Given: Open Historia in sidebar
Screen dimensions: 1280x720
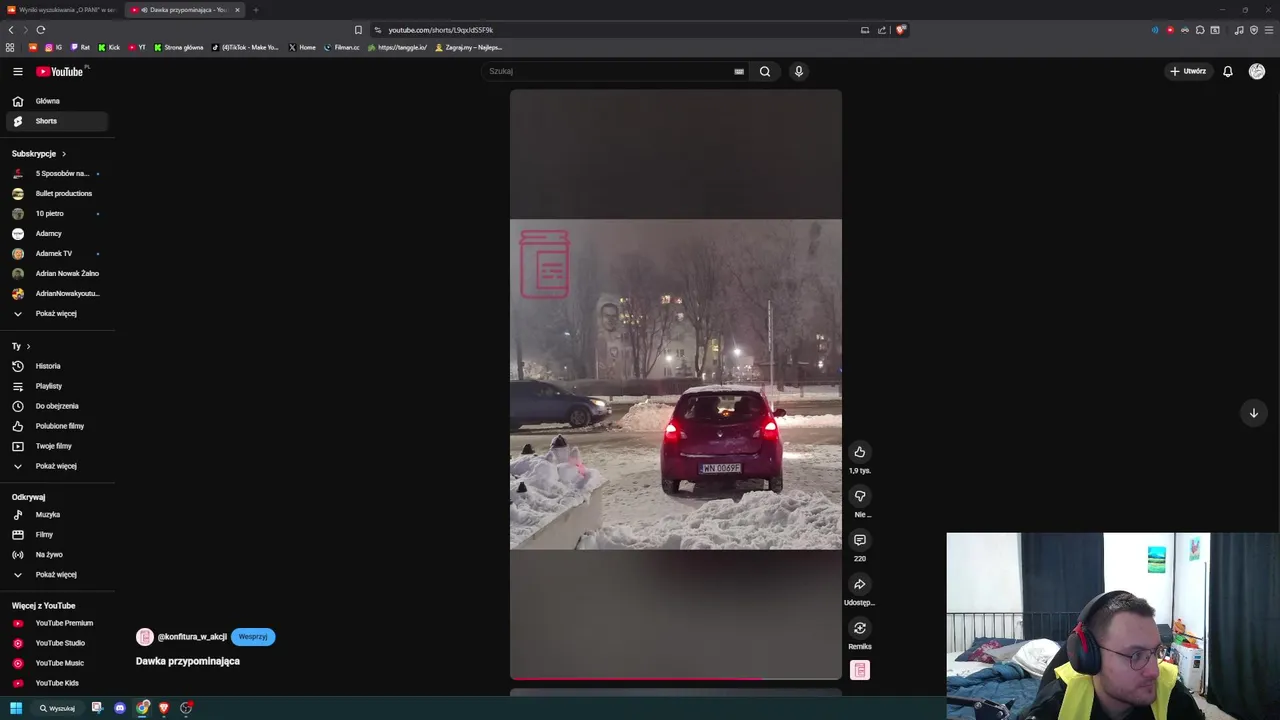Looking at the screenshot, I should (x=57, y=366).
